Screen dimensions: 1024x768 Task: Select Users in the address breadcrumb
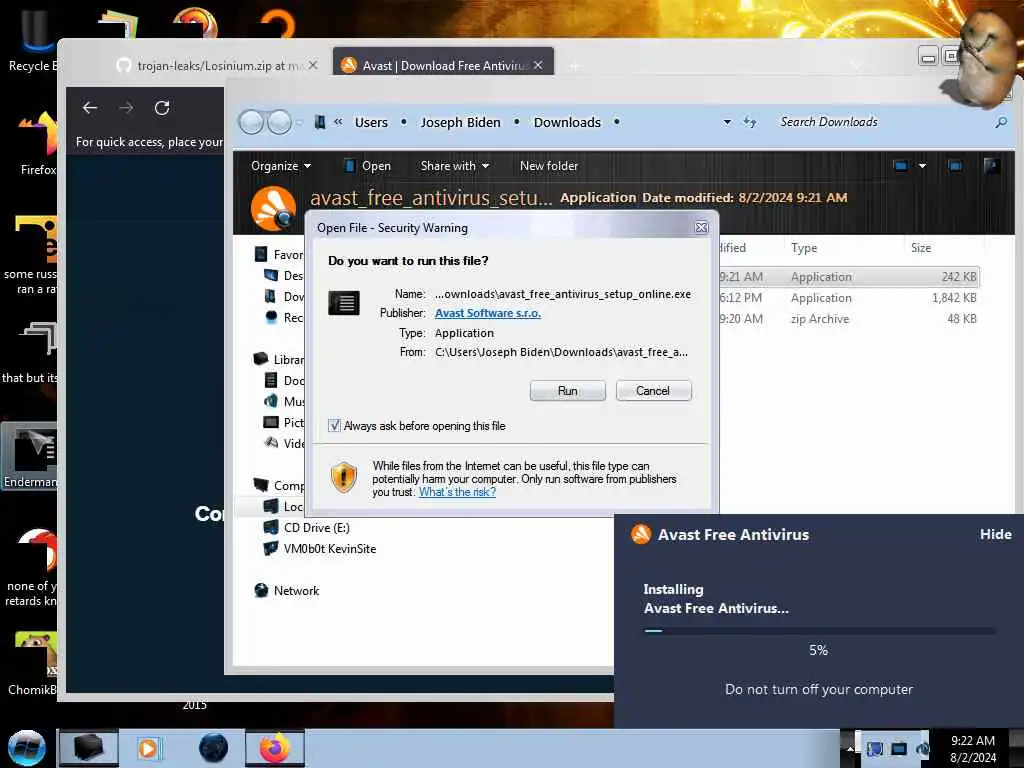(371, 122)
